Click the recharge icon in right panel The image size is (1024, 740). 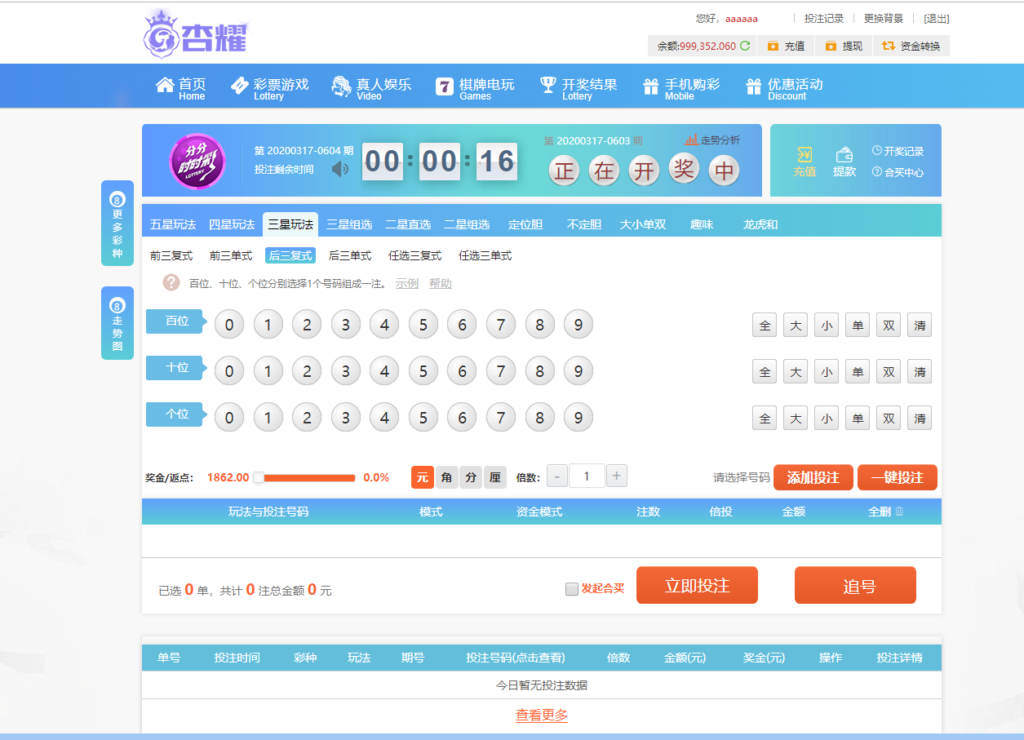click(804, 155)
